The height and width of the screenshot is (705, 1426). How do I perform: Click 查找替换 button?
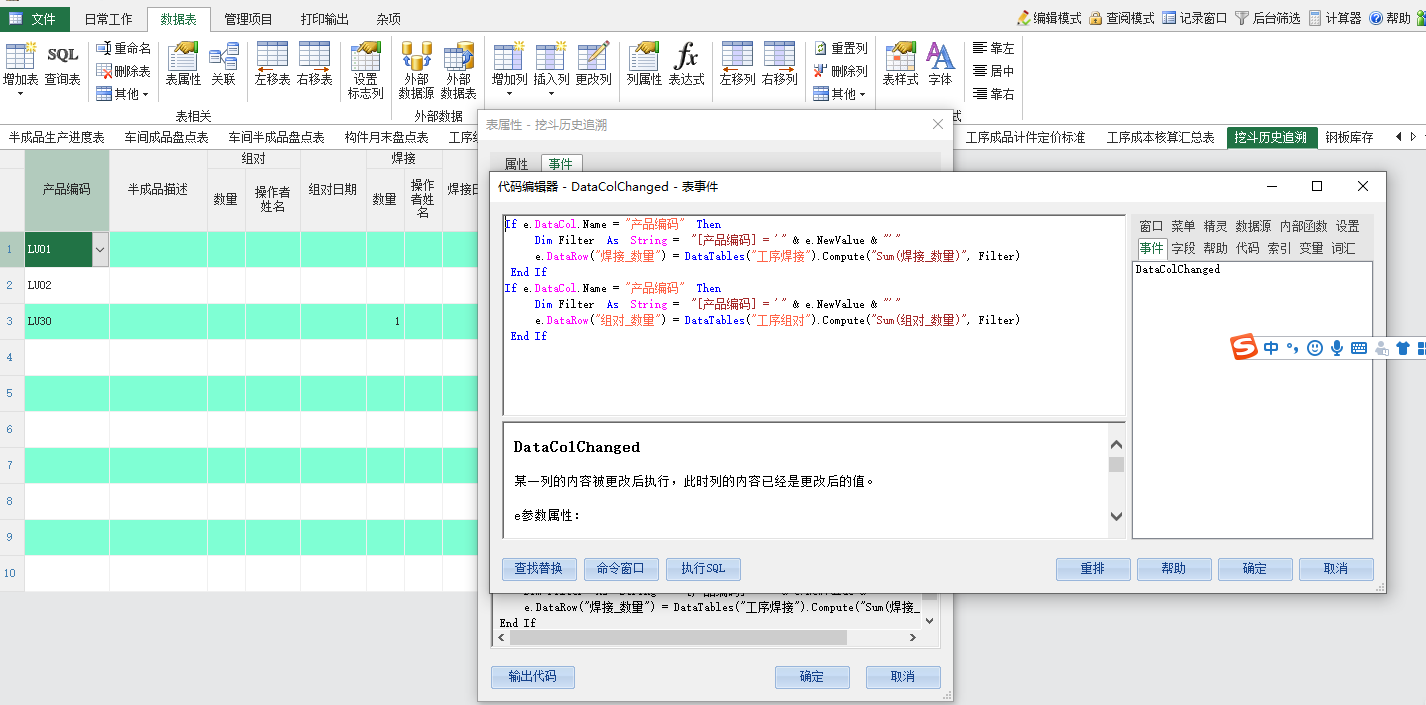[539, 569]
